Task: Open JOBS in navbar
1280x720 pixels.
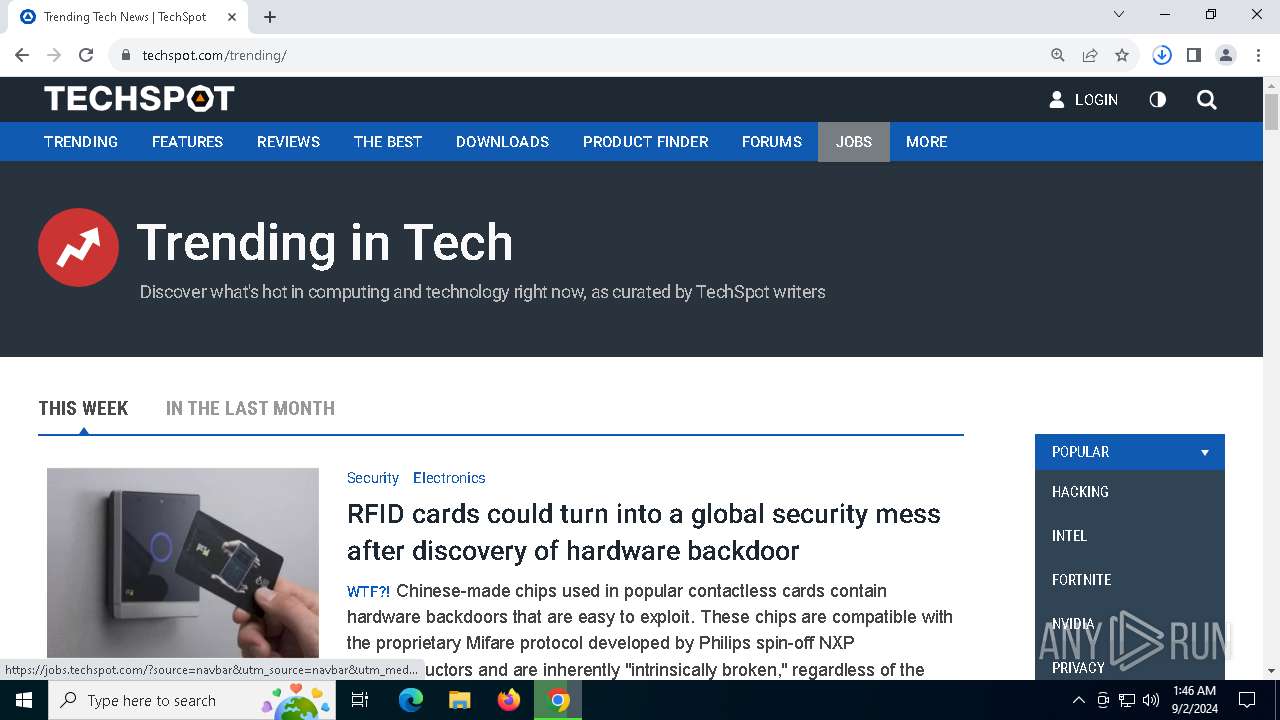Action: tap(854, 142)
